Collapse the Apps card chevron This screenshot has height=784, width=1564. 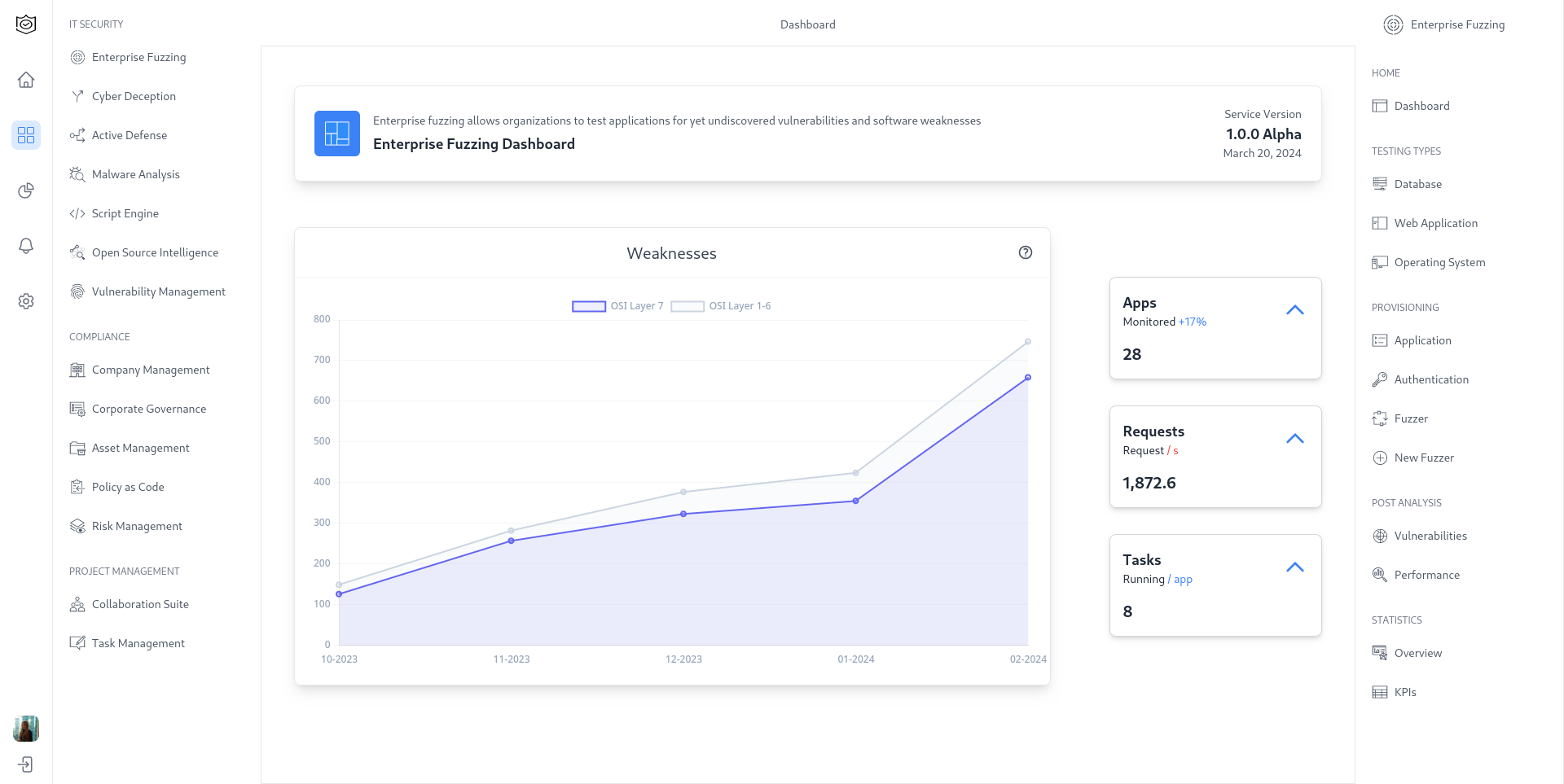click(1294, 310)
